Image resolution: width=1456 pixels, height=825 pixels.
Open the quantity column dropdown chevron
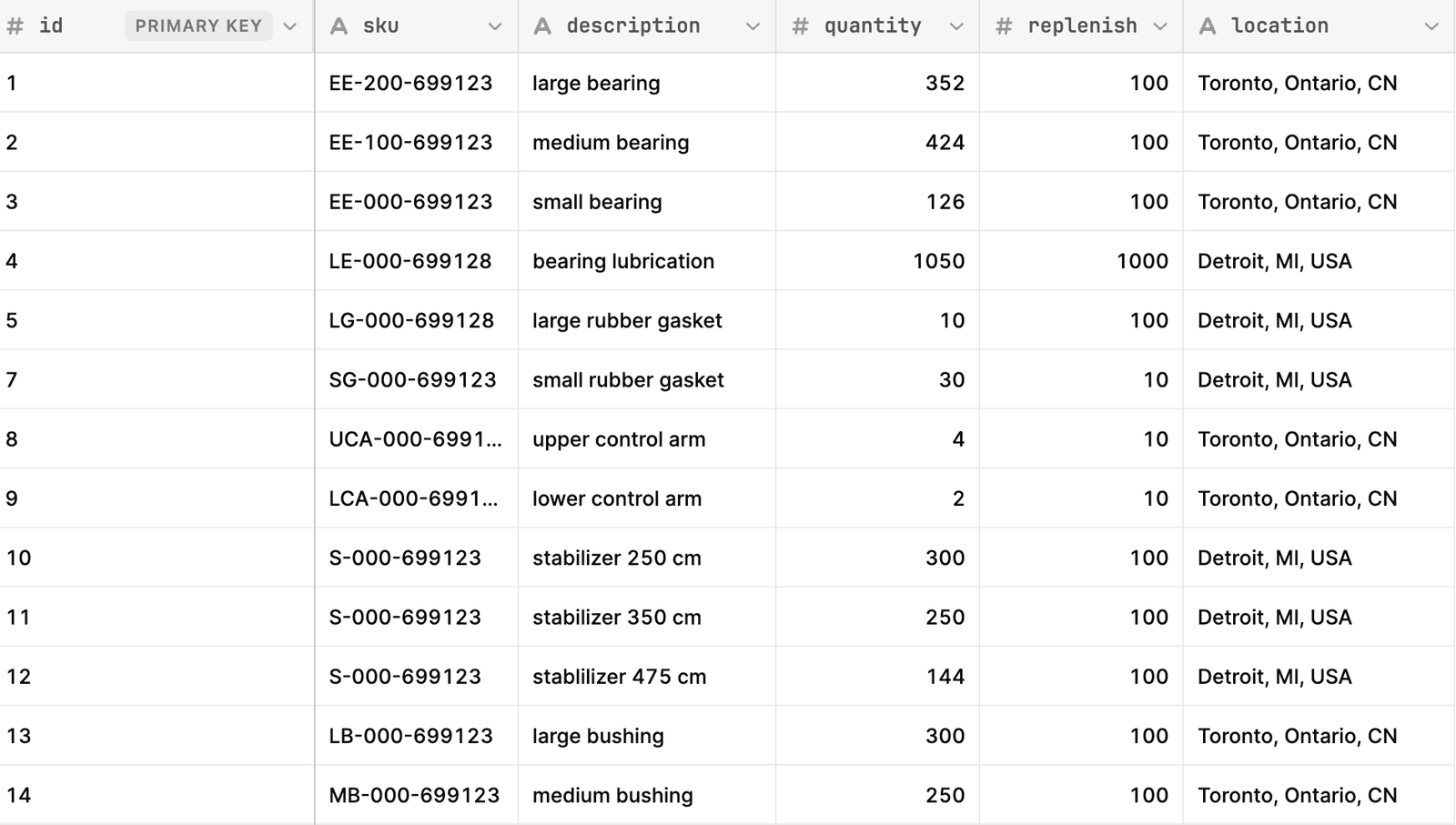[956, 26]
